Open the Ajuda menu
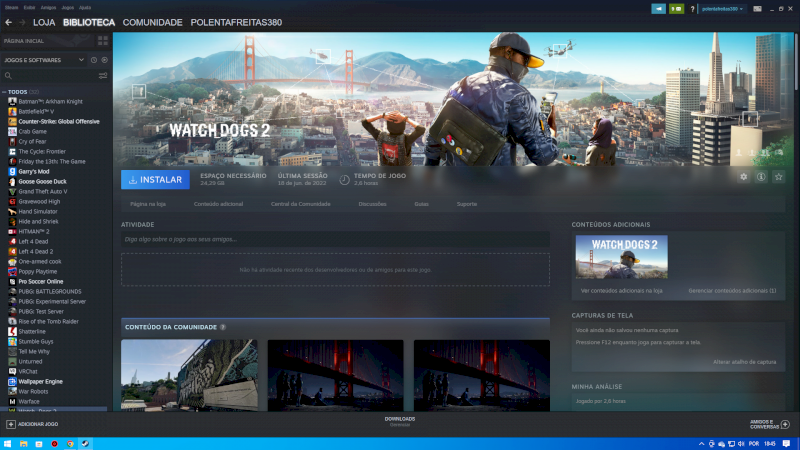The image size is (800, 450). tap(85, 8)
